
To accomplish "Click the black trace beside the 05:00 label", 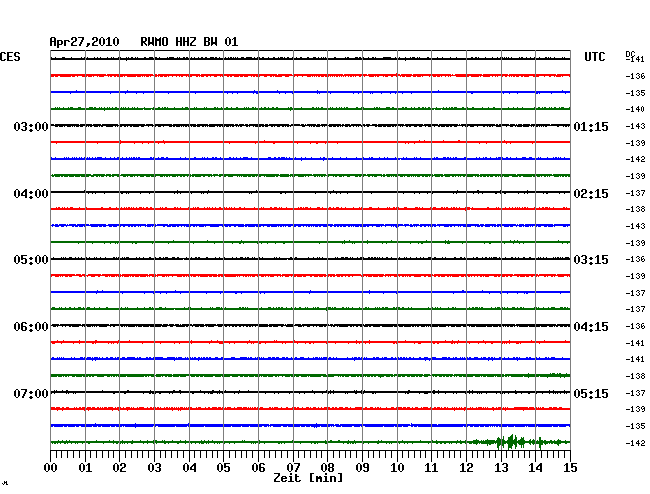I will (x=310, y=259).
